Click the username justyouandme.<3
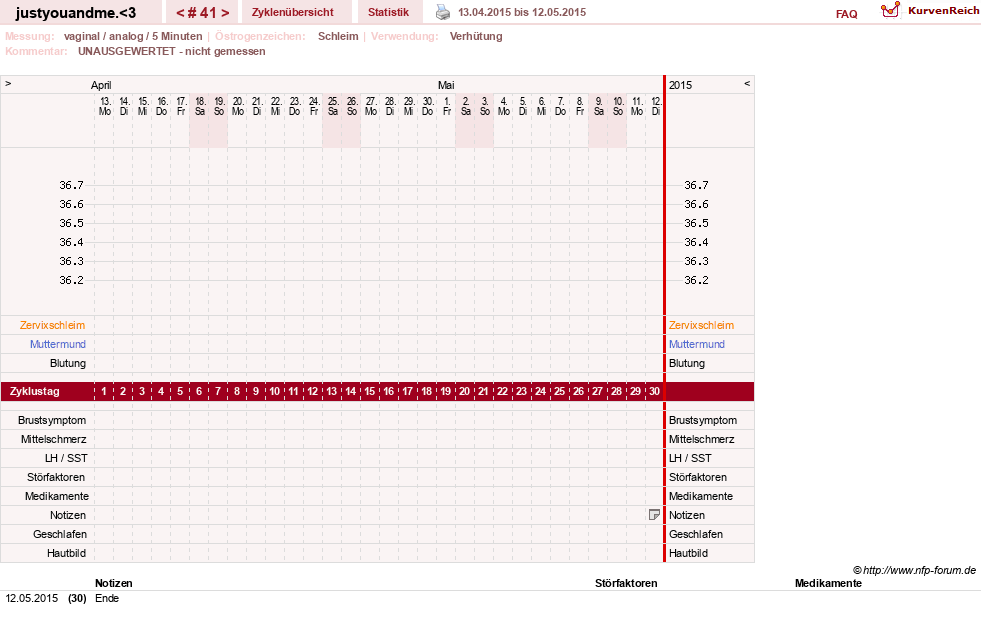The image size is (981, 622). 76,13
